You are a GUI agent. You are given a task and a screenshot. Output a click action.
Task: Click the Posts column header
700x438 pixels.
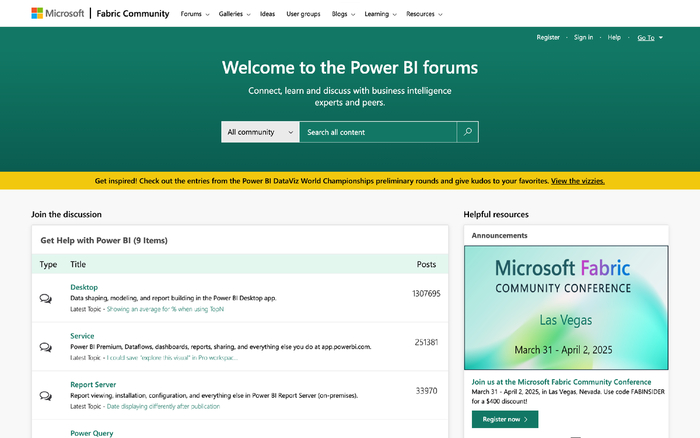(x=426, y=264)
